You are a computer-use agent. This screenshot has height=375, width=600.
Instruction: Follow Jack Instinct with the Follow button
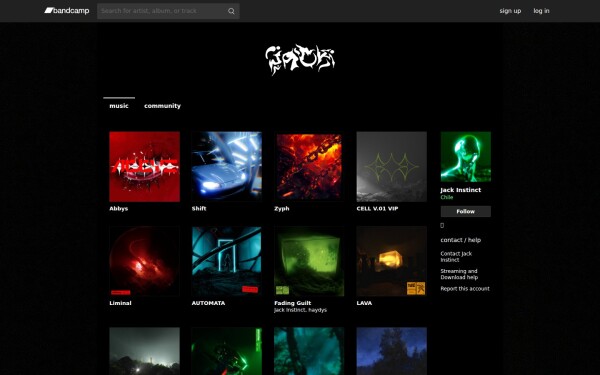tap(466, 211)
